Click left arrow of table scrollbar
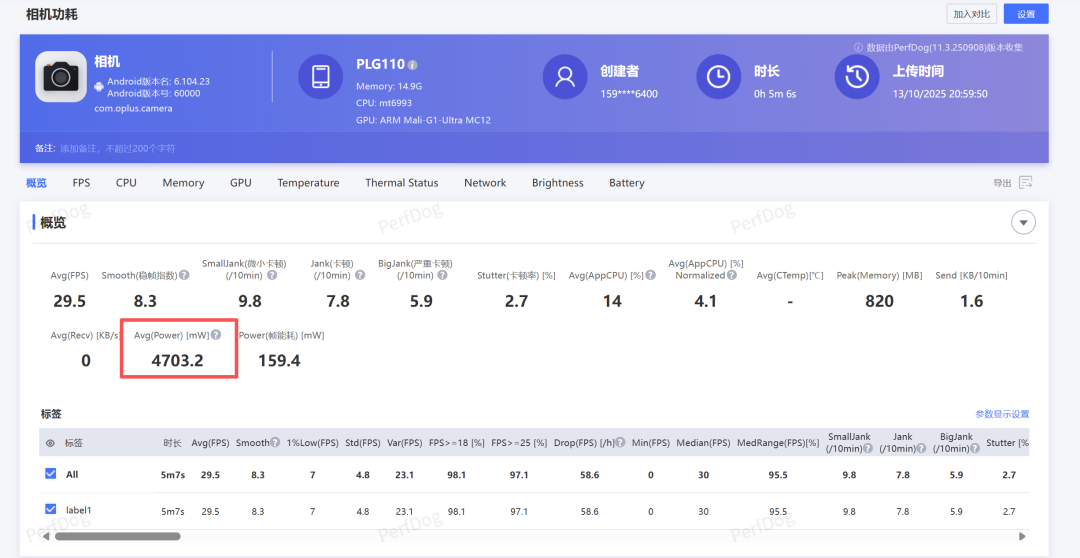 (x=46, y=536)
